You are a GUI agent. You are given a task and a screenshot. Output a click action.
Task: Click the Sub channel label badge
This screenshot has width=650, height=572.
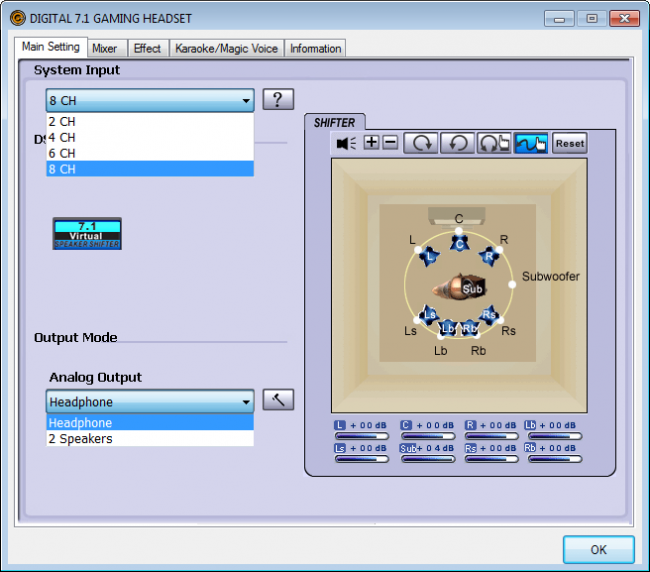(x=407, y=448)
